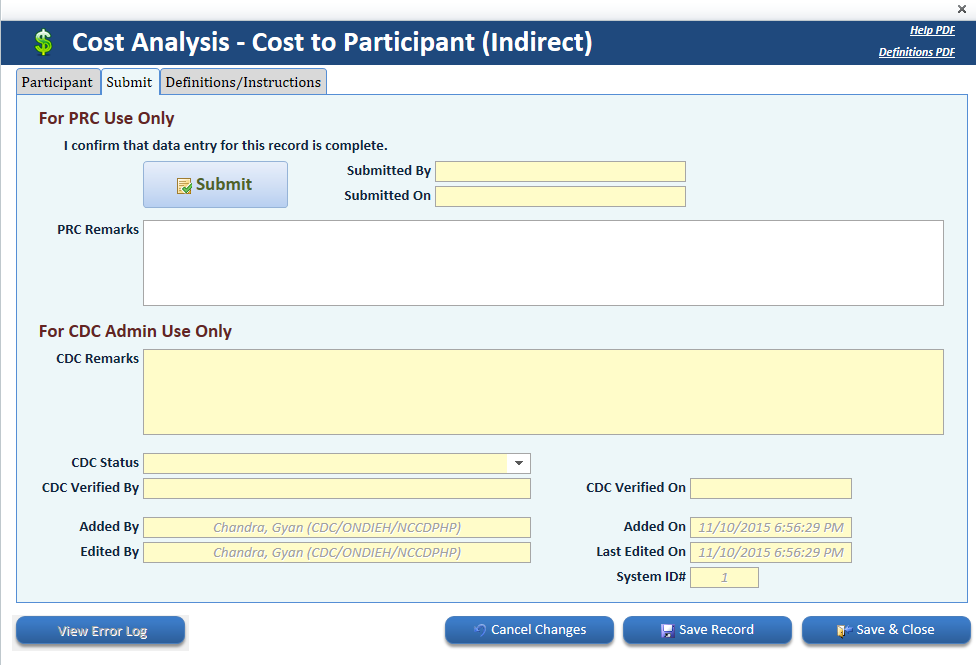Screen dimensions: 976x665
Task: Click the Cancel Changes button
Action: pos(529,630)
